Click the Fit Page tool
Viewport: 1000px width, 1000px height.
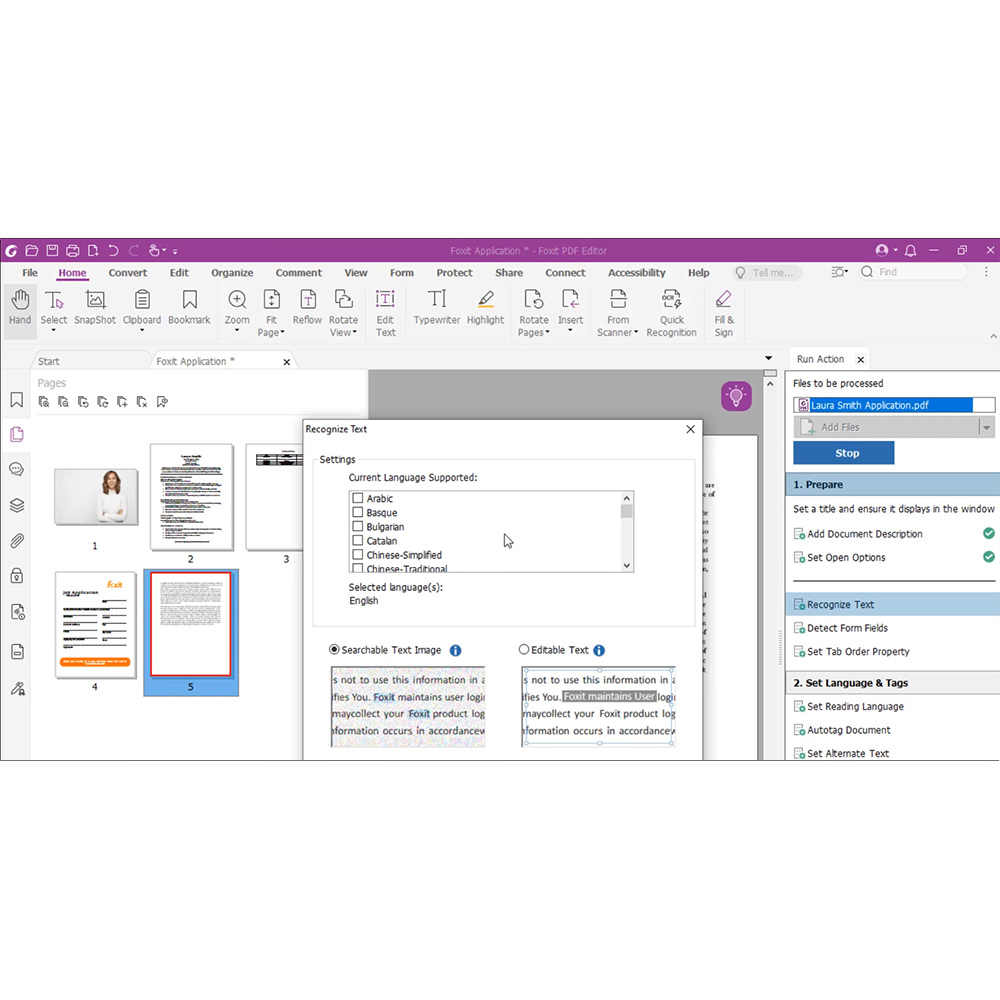point(271,313)
